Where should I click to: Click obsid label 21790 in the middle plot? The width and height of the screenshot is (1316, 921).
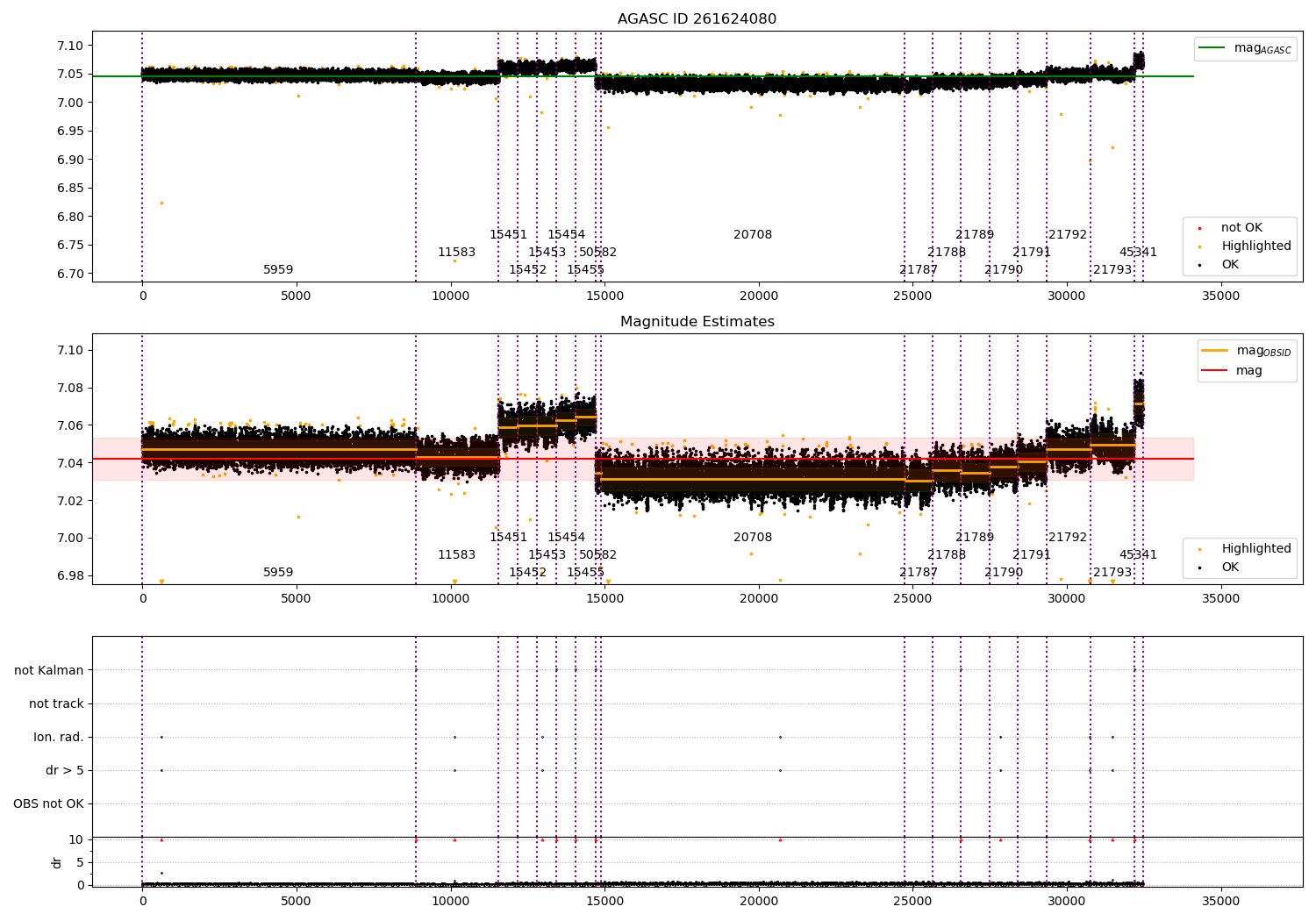(1004, 573)
